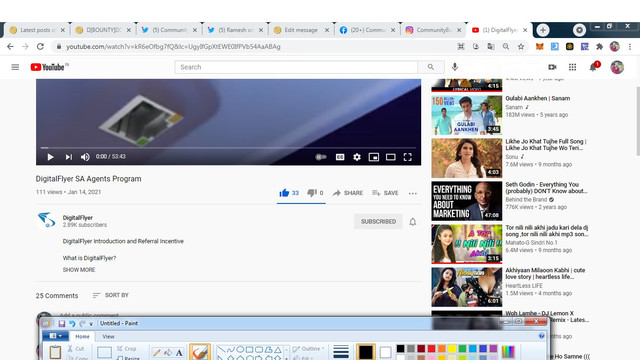Switch to Latest posts browser tab
The height and width of the screenshot is (360, 640).
pyautogui.click(x=37, y=30)
